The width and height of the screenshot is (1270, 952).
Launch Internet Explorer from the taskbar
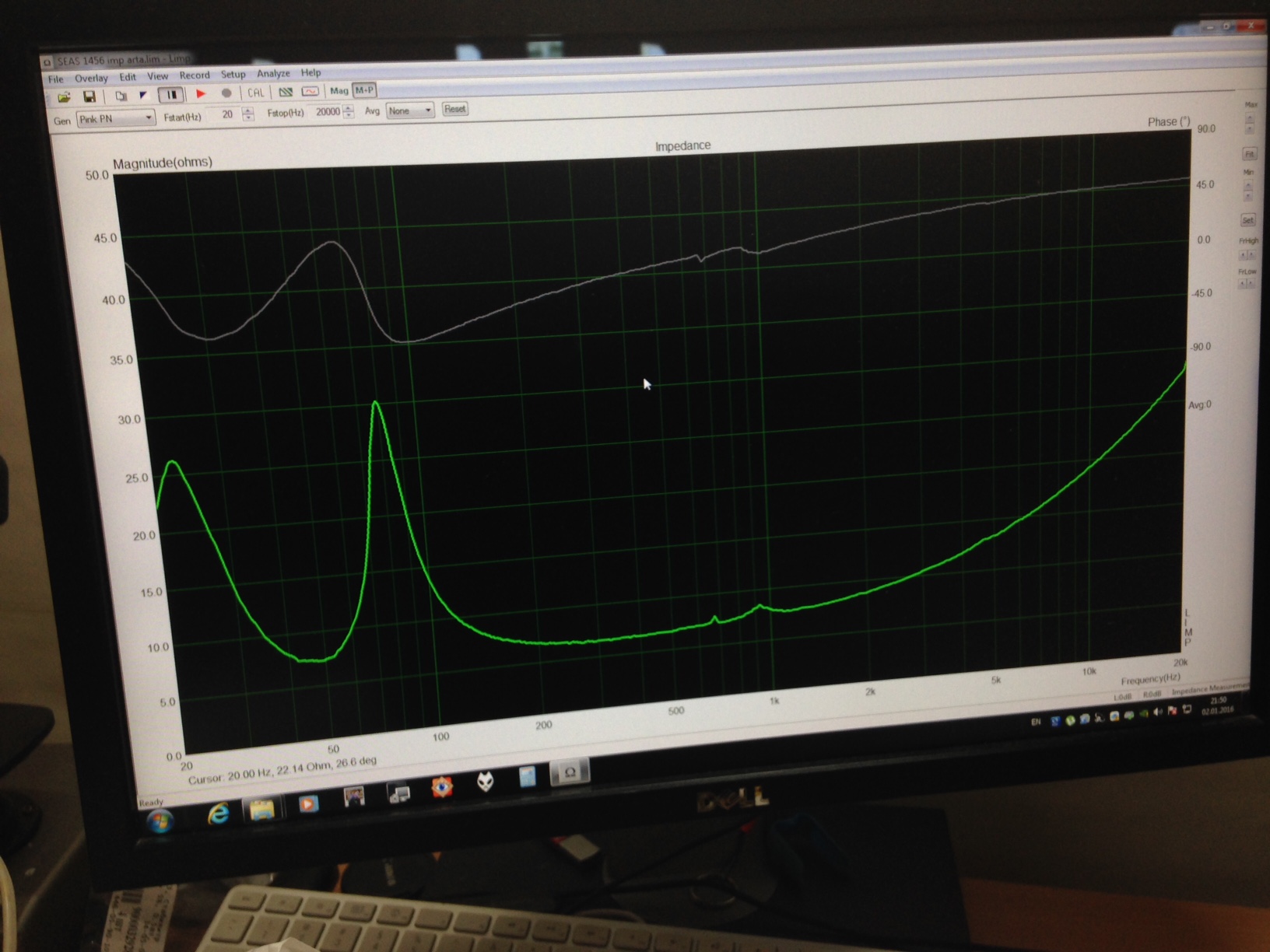tap(219, 814)
